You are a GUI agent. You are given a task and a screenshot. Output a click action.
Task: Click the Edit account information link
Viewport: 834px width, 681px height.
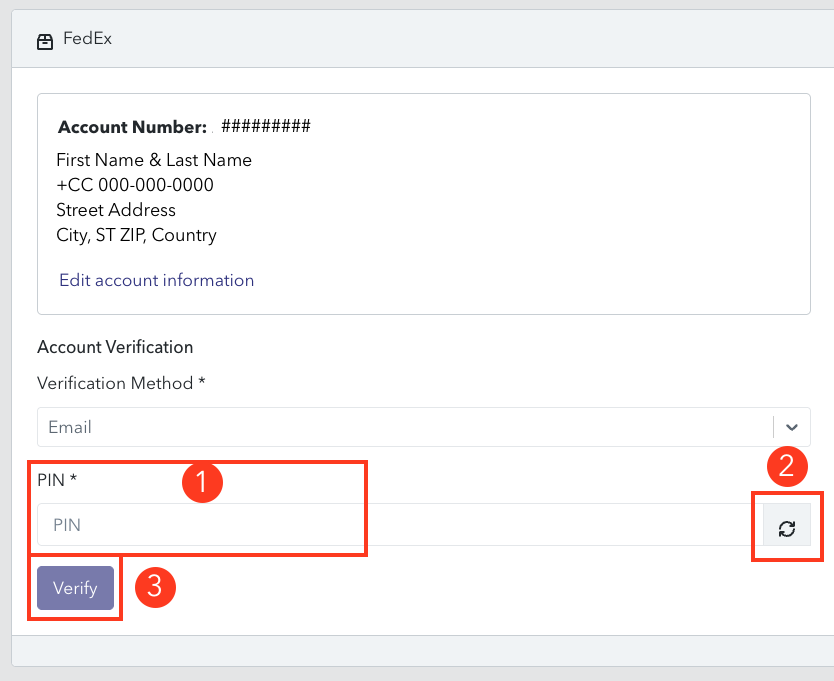click(x=156, y=280)
